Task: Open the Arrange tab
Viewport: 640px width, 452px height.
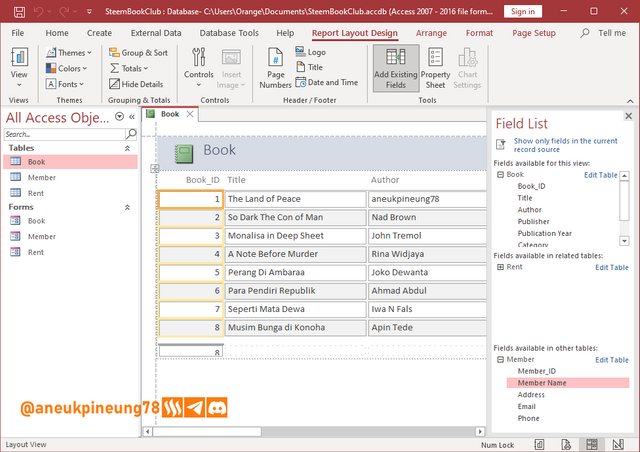Action: pyautogui.click(x=431, y=33)
